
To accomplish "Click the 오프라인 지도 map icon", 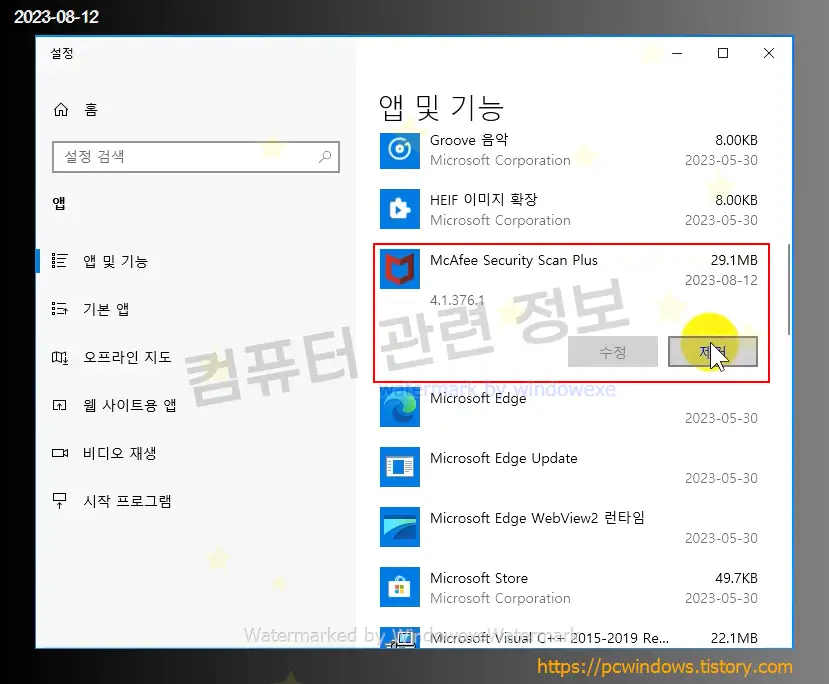I will click(60, 358).
